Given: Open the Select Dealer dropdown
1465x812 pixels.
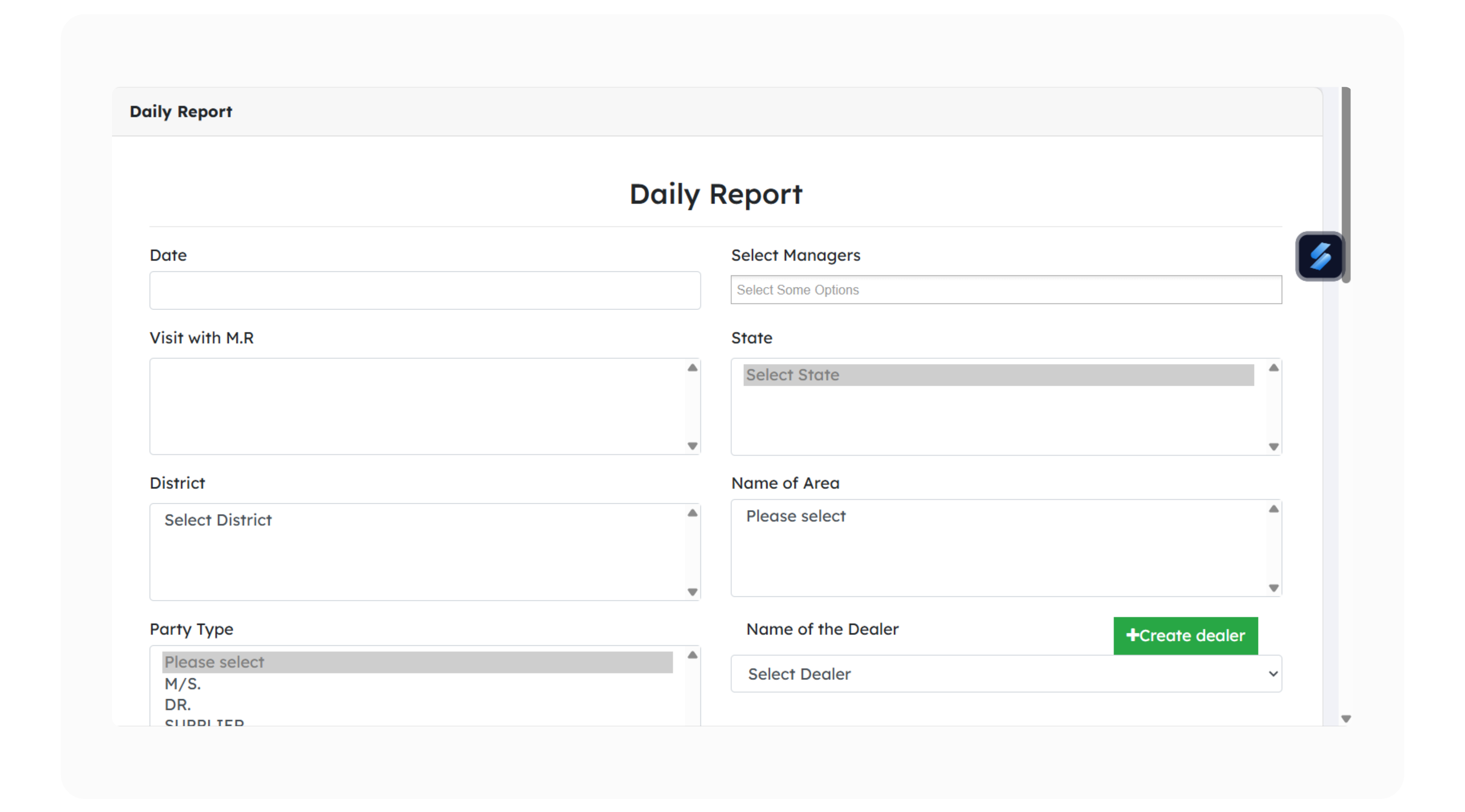Looking at the screenshot, I should tap(1005, 674).
